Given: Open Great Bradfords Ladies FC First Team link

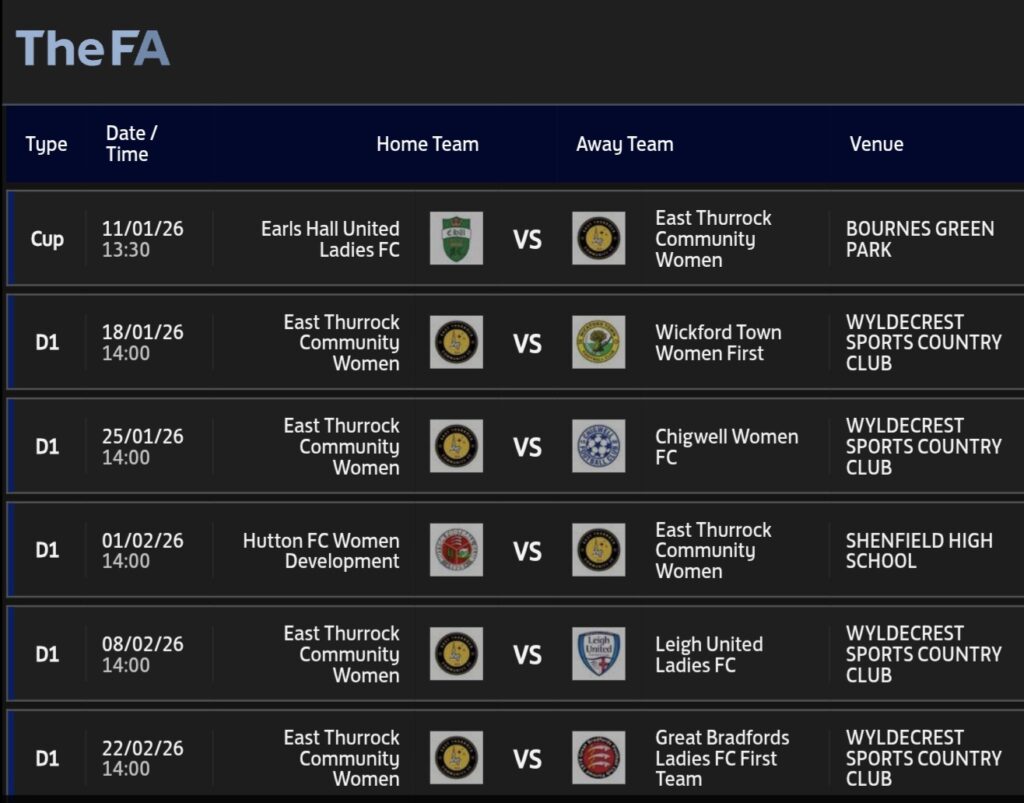Looking at the screenshot, I should point(721,758).
